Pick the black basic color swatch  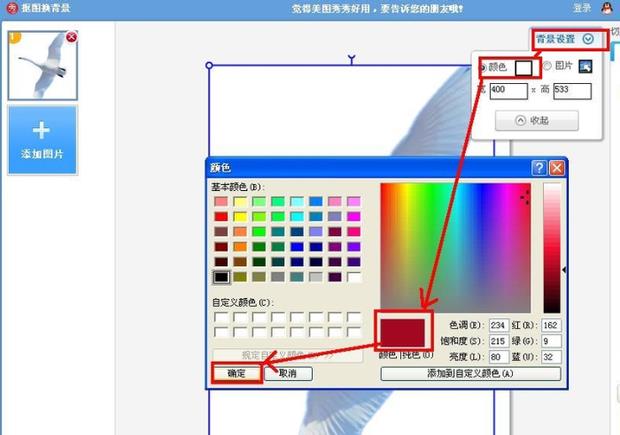click(221, 276)
